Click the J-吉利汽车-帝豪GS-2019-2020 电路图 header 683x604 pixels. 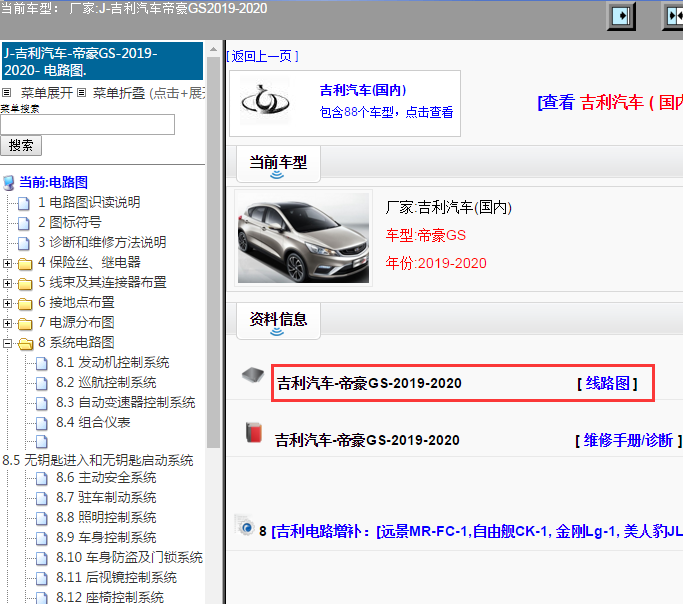(x=102, y=61)
